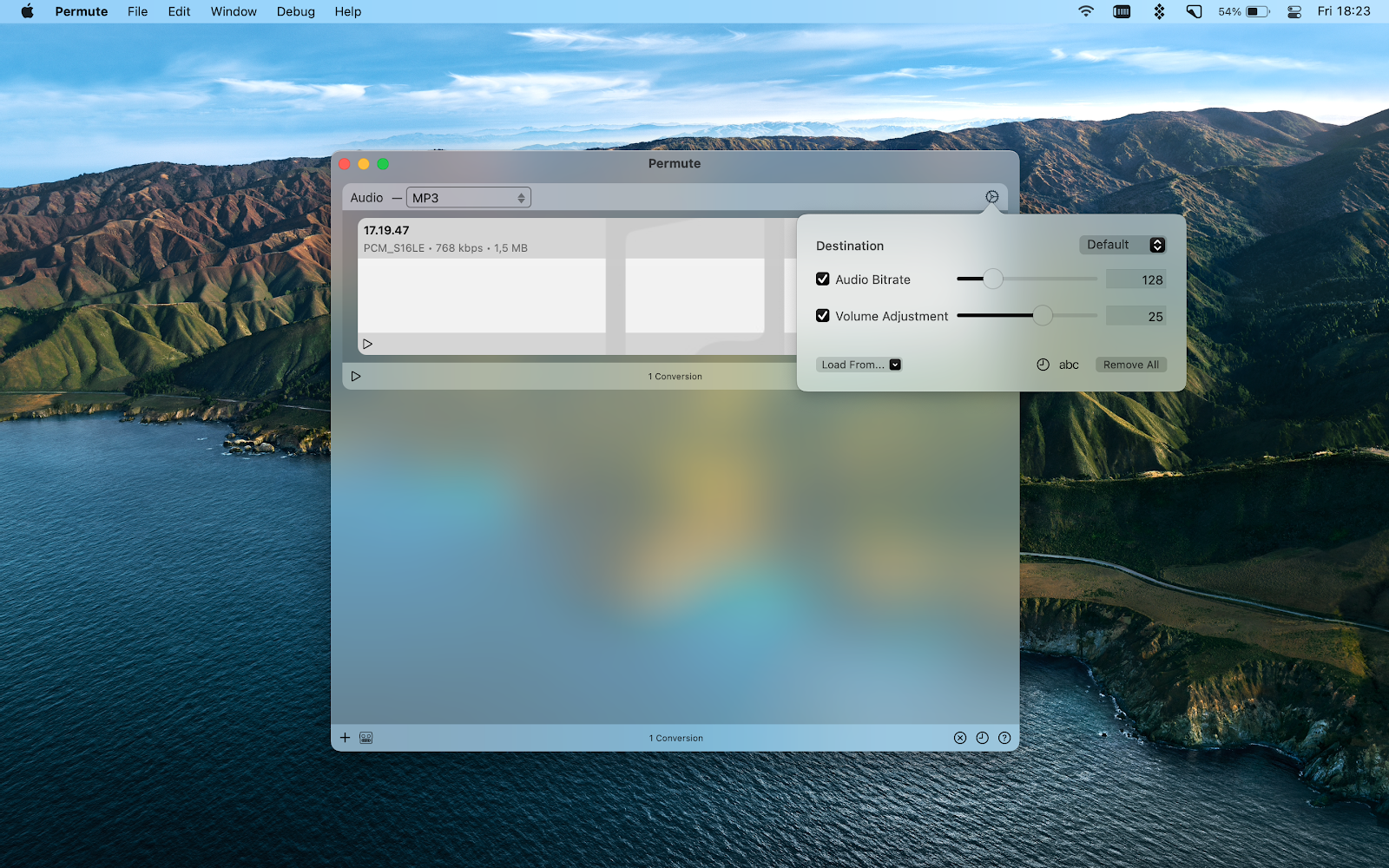Click the clock icon beside abc in popover
The image size is (1389, 868).
point(1043,365)
